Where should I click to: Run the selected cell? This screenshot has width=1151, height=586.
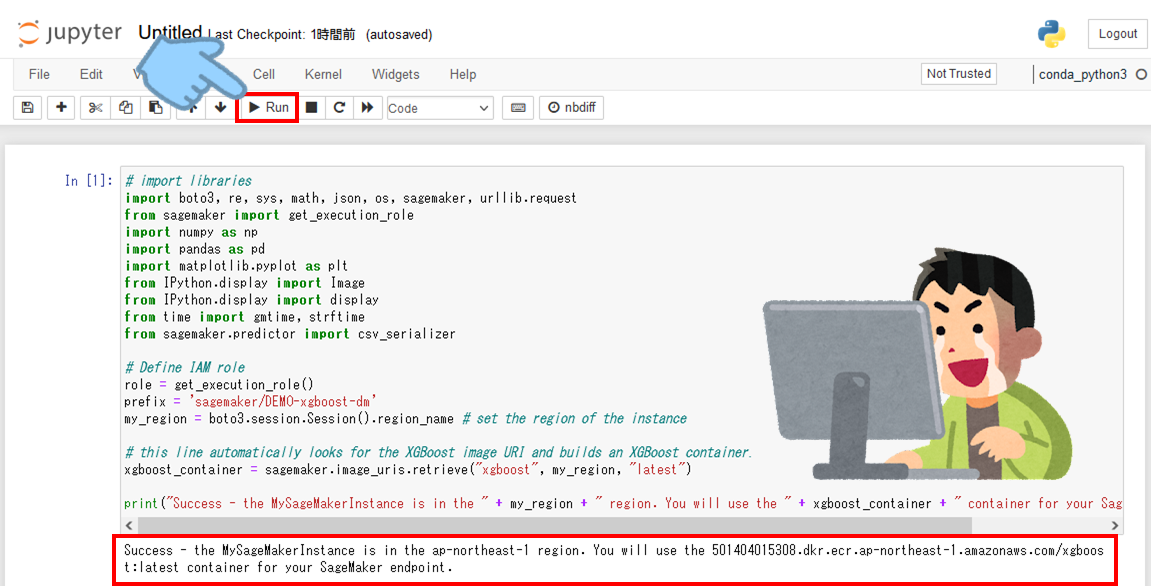[x=268, y=108]
